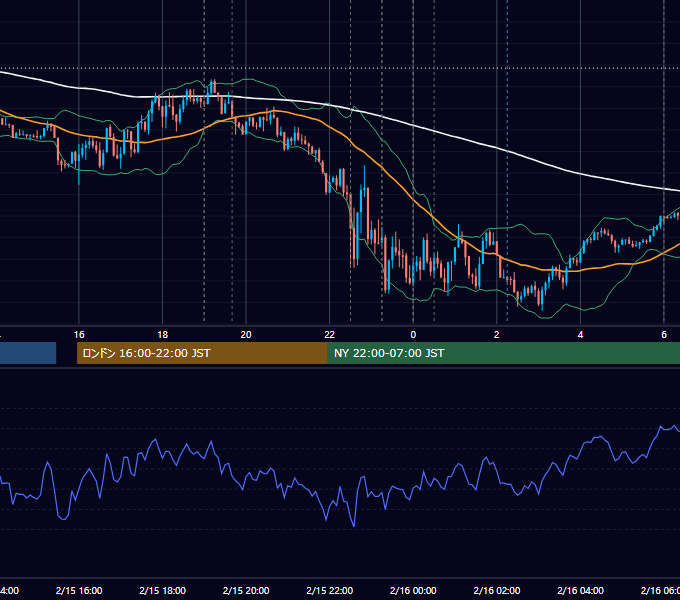Click the 0 hour label on chart axis

413,335
